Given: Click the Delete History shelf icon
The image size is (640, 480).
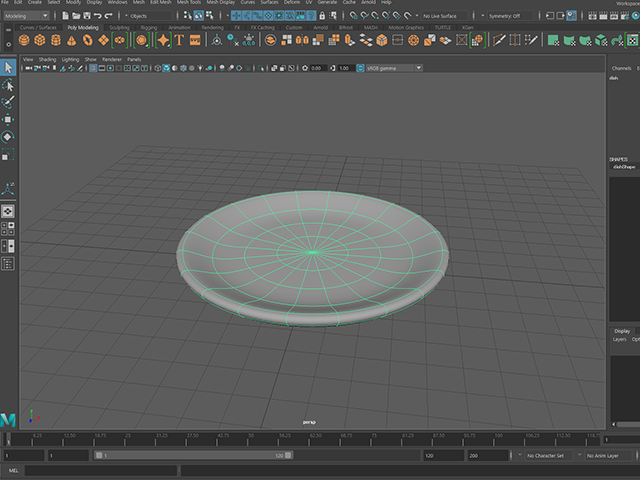Looking at the screenshot, I should point(233,40).
